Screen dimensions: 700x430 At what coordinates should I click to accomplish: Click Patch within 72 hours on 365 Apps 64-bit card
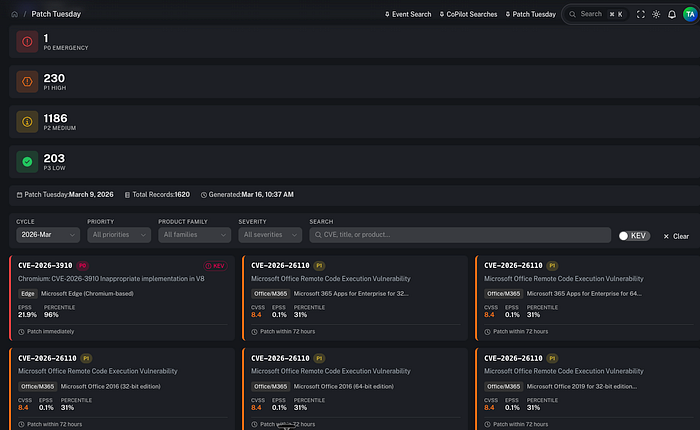click(520, 332)
